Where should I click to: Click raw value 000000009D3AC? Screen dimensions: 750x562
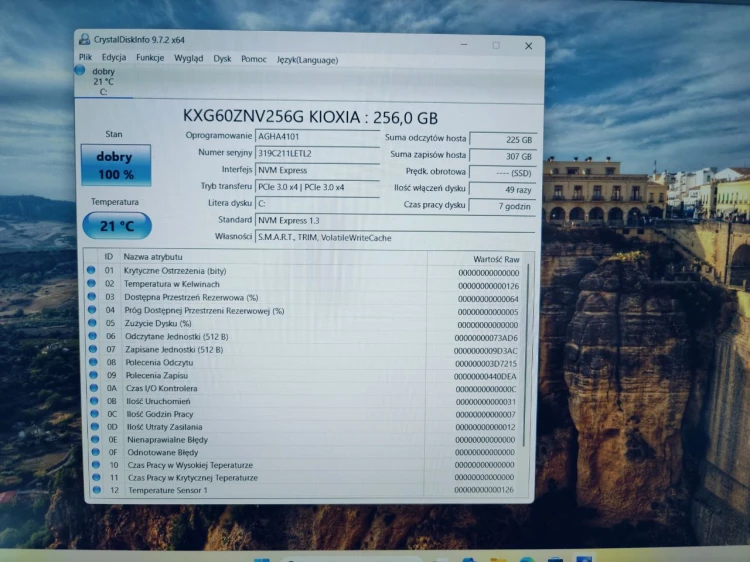pos(485,351)
